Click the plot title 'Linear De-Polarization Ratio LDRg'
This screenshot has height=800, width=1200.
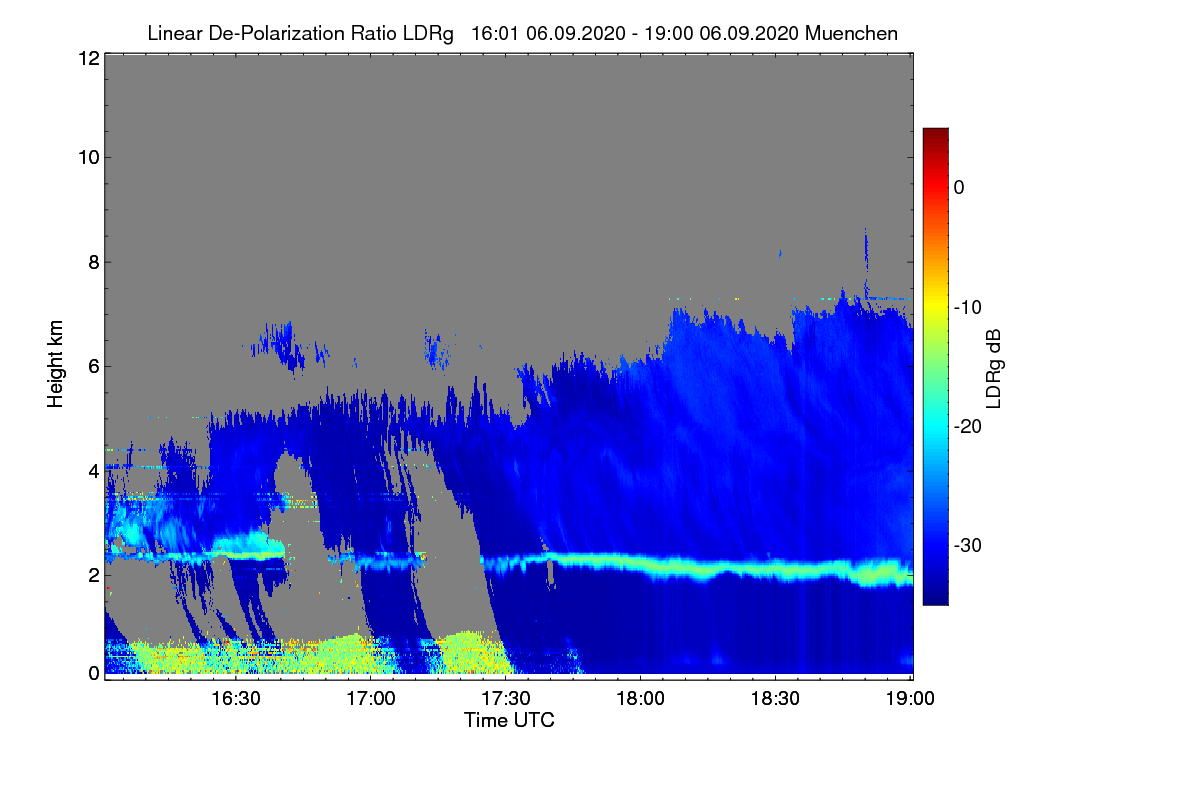(x=300, y=34)
